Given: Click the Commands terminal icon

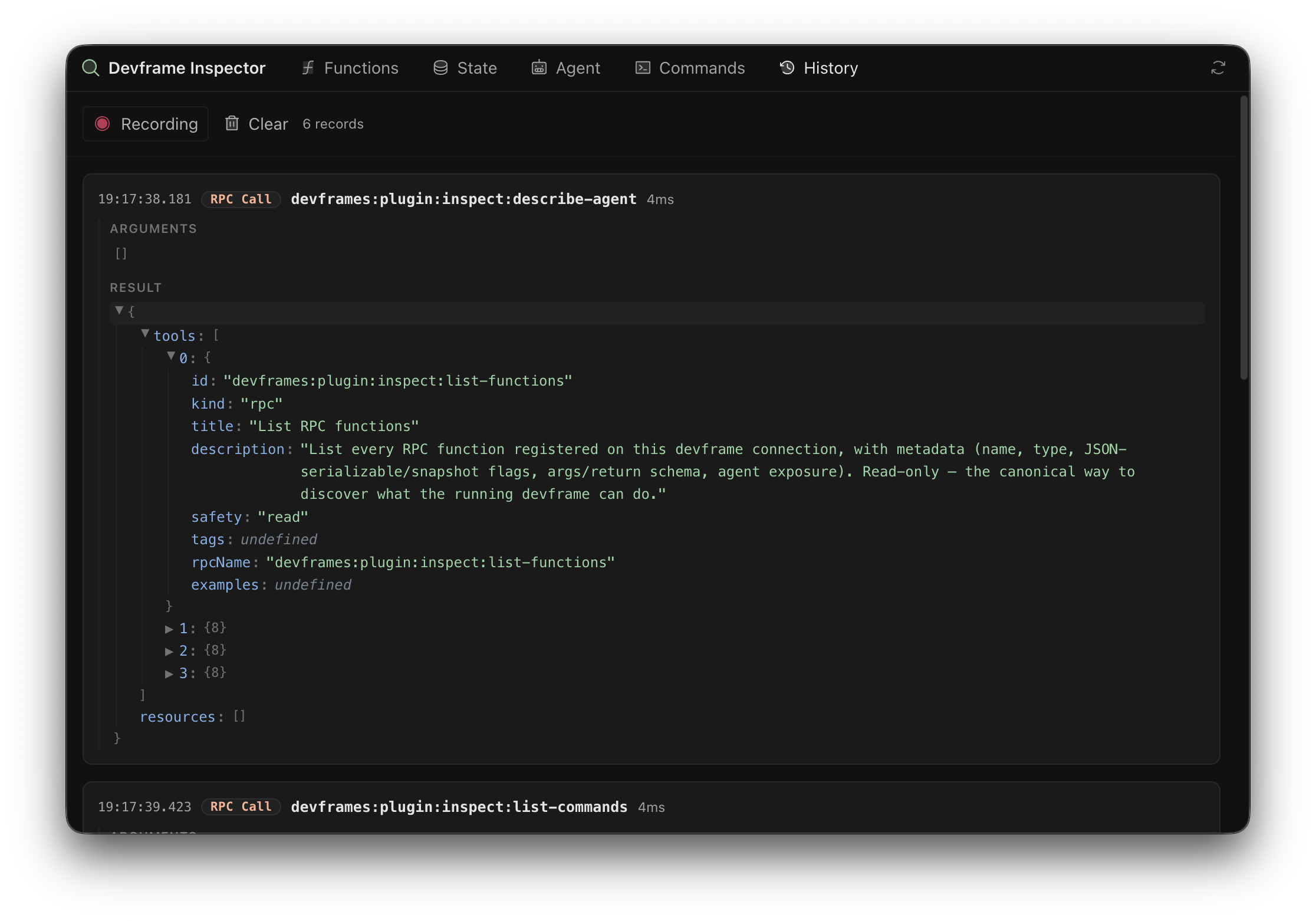Looking at the screenshot, I should tap(643, 68).
